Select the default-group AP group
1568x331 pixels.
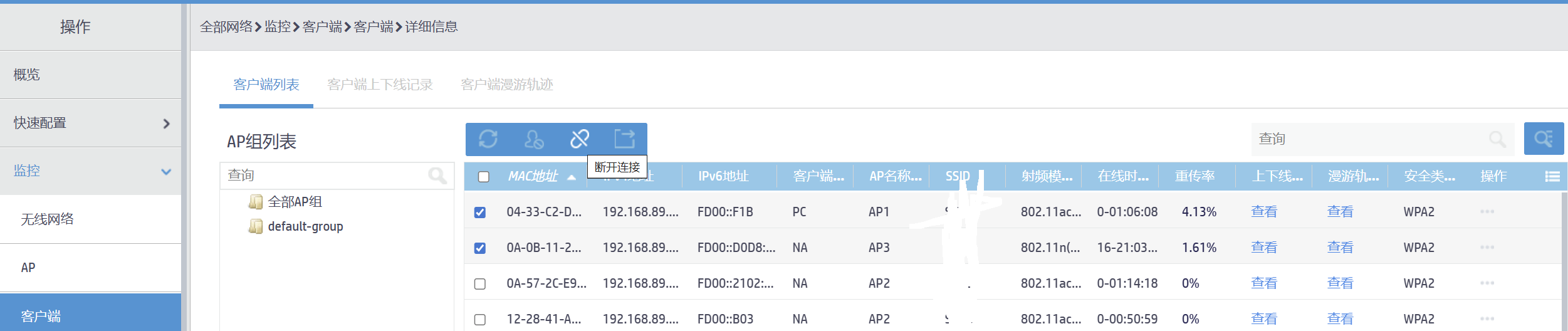[x=305, y=226]
